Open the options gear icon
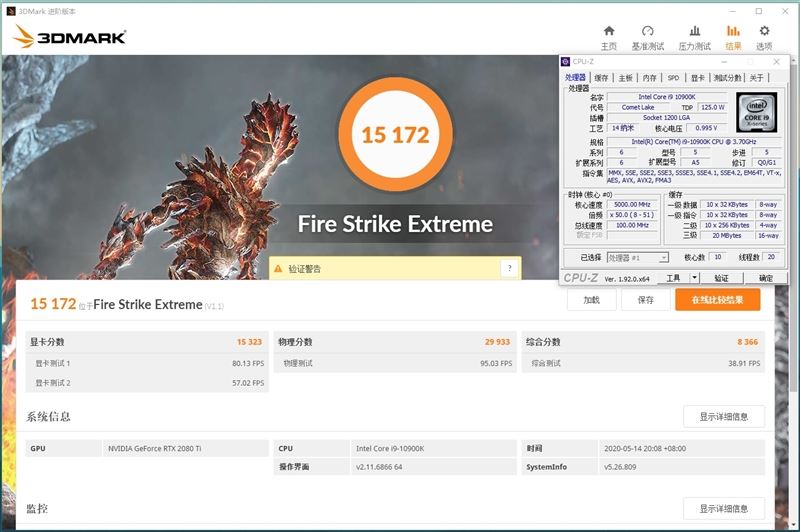800x532 pixels. (764, 31)
